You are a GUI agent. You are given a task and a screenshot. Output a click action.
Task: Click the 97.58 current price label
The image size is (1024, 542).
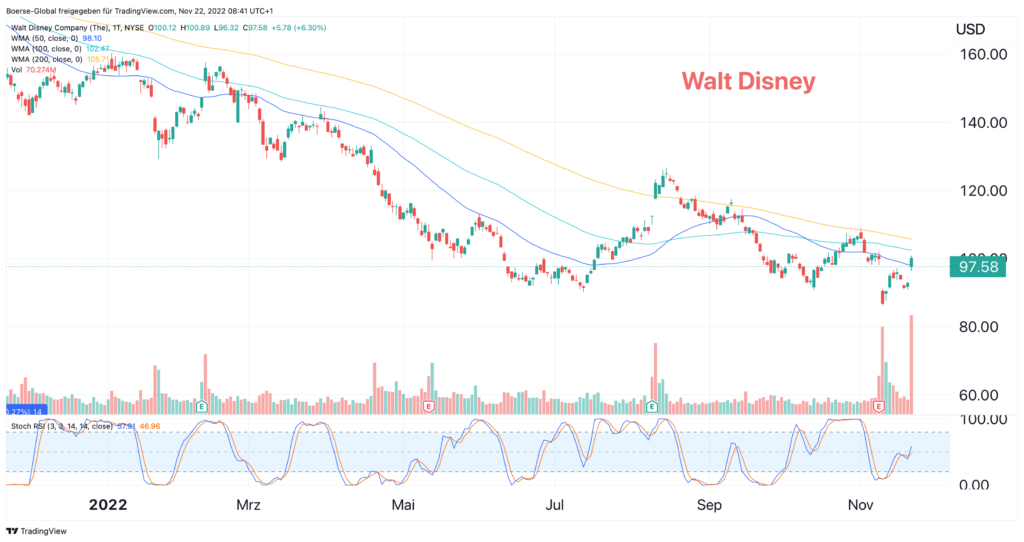pyautogui.click(x=978, y=267)
